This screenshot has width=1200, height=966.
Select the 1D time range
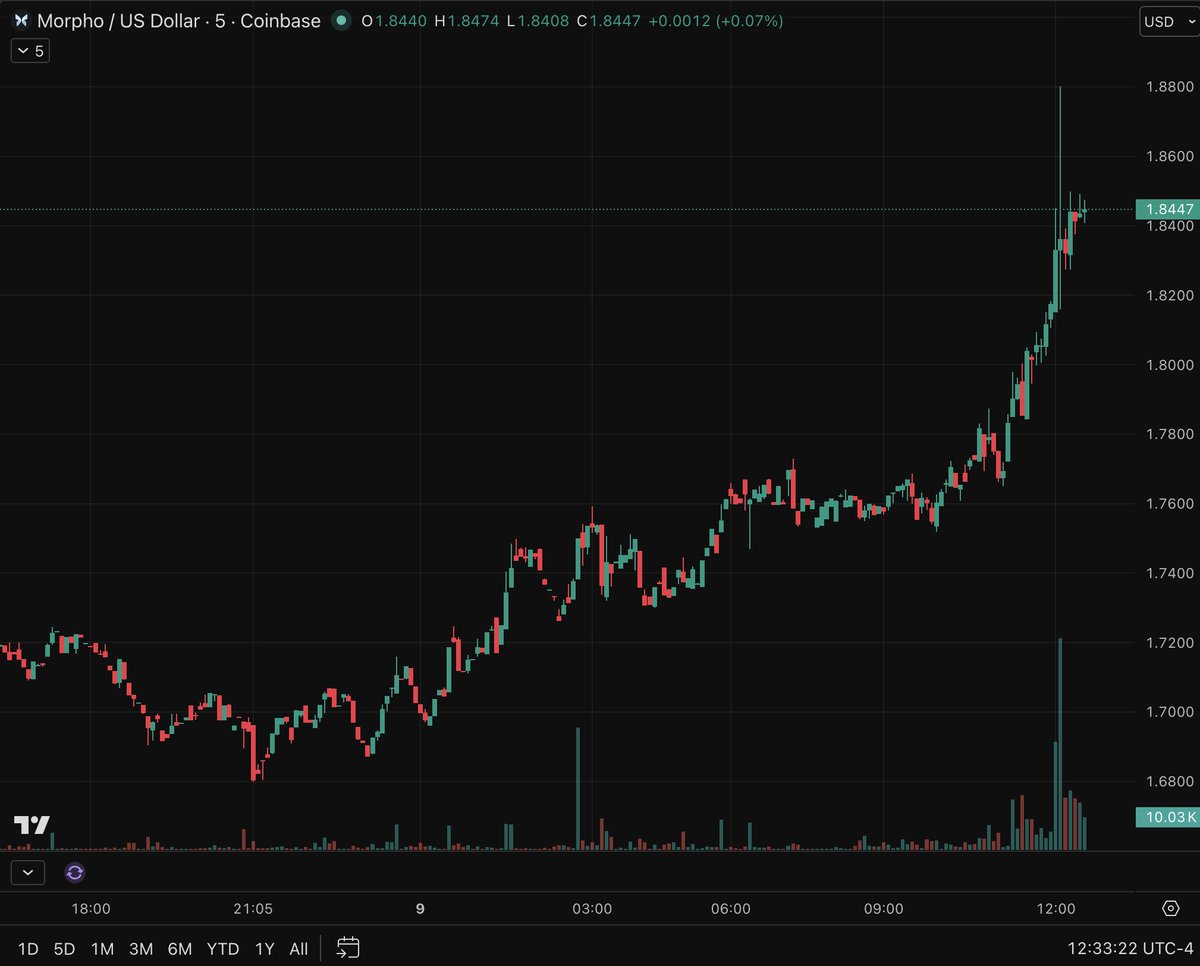[29, 948]
